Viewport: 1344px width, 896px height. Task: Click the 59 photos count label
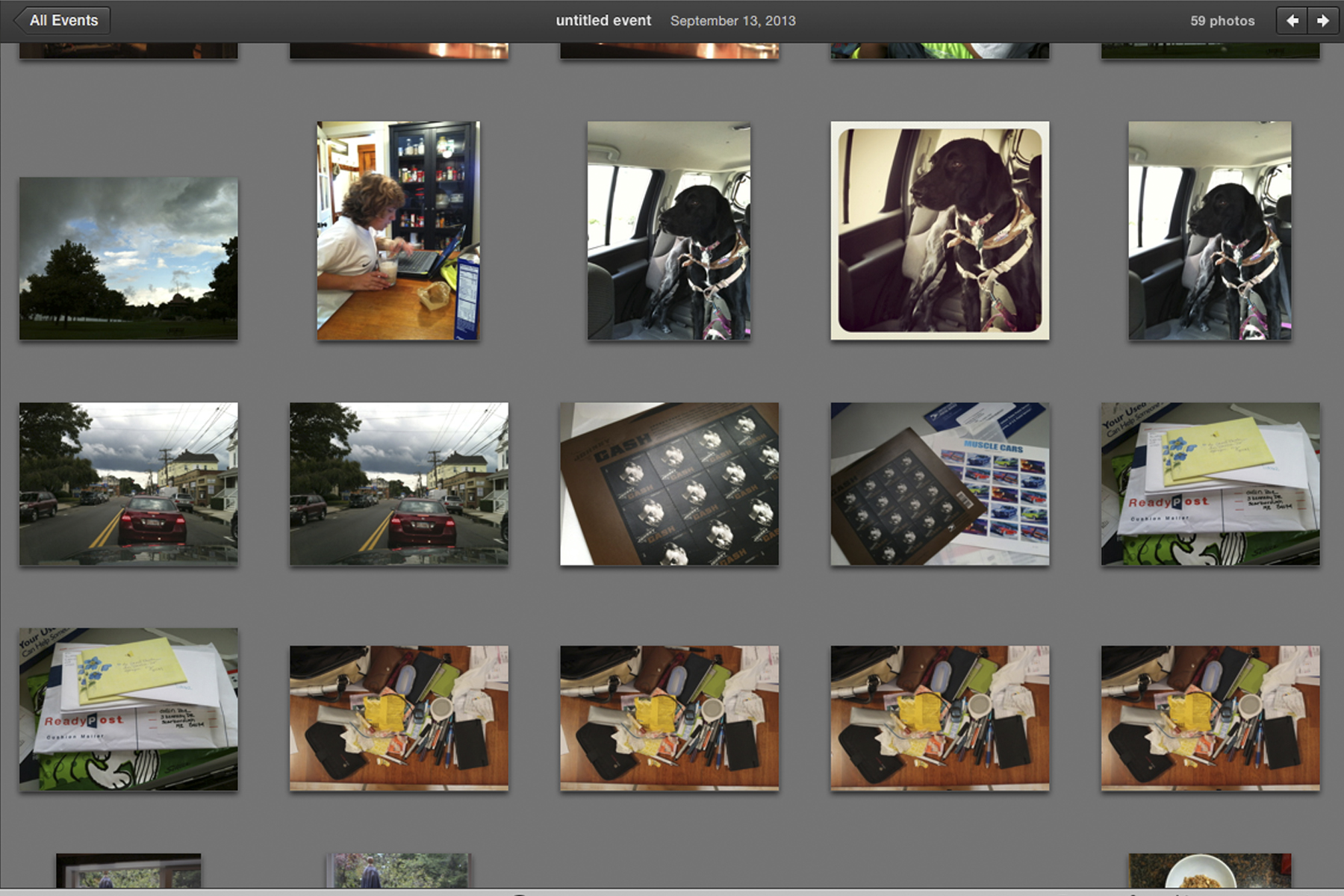(1222, 21)
